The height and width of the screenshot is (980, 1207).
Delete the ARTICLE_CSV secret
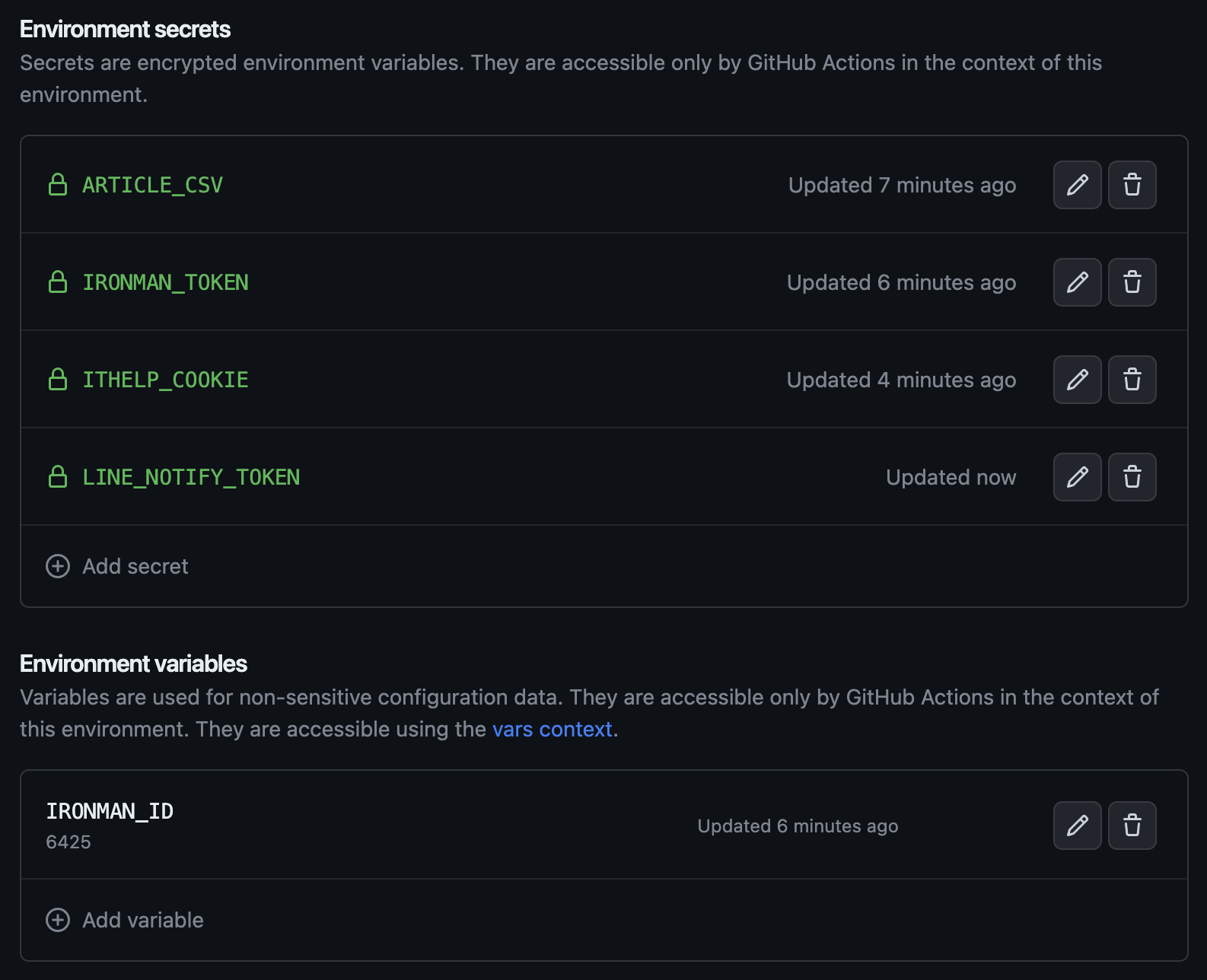(1132, 185)
